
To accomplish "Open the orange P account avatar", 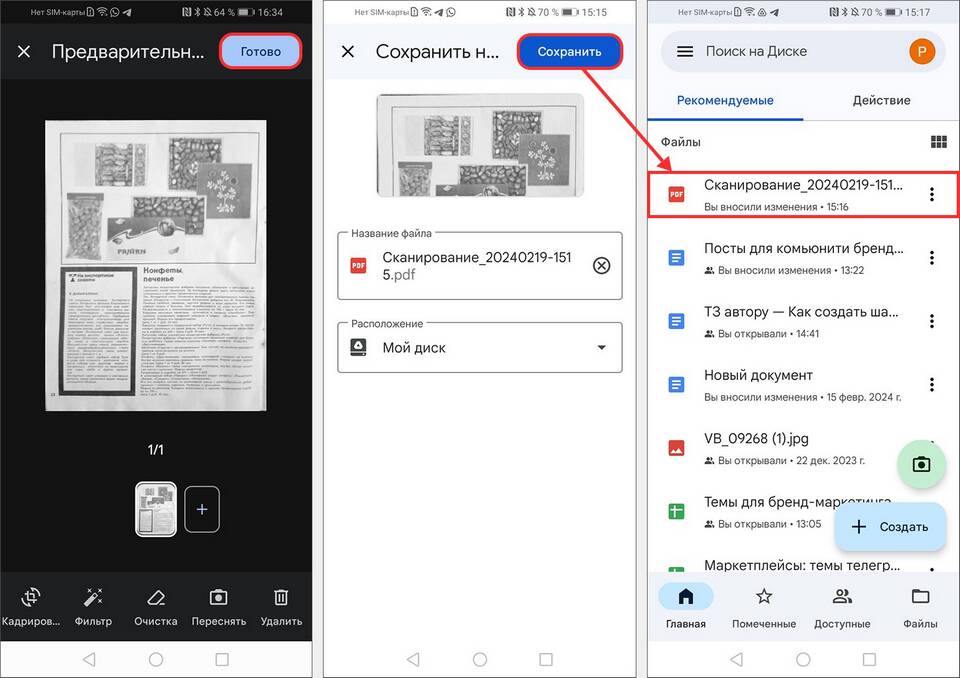I will [921, 51].
